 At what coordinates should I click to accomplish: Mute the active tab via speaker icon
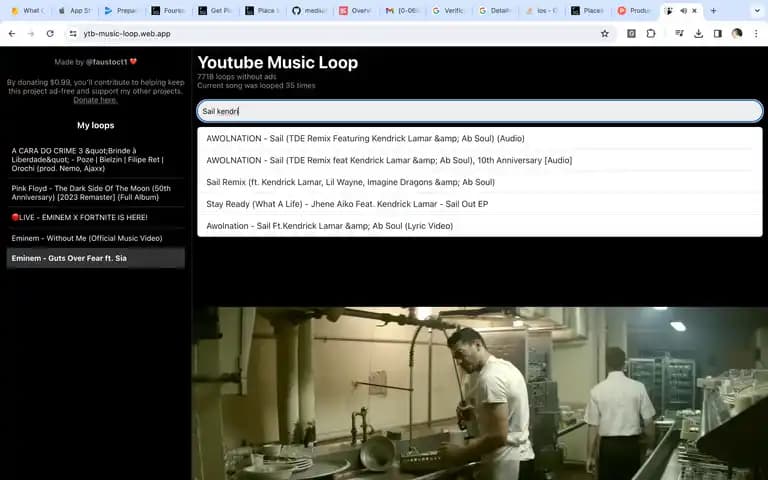(x=683, y=10)
